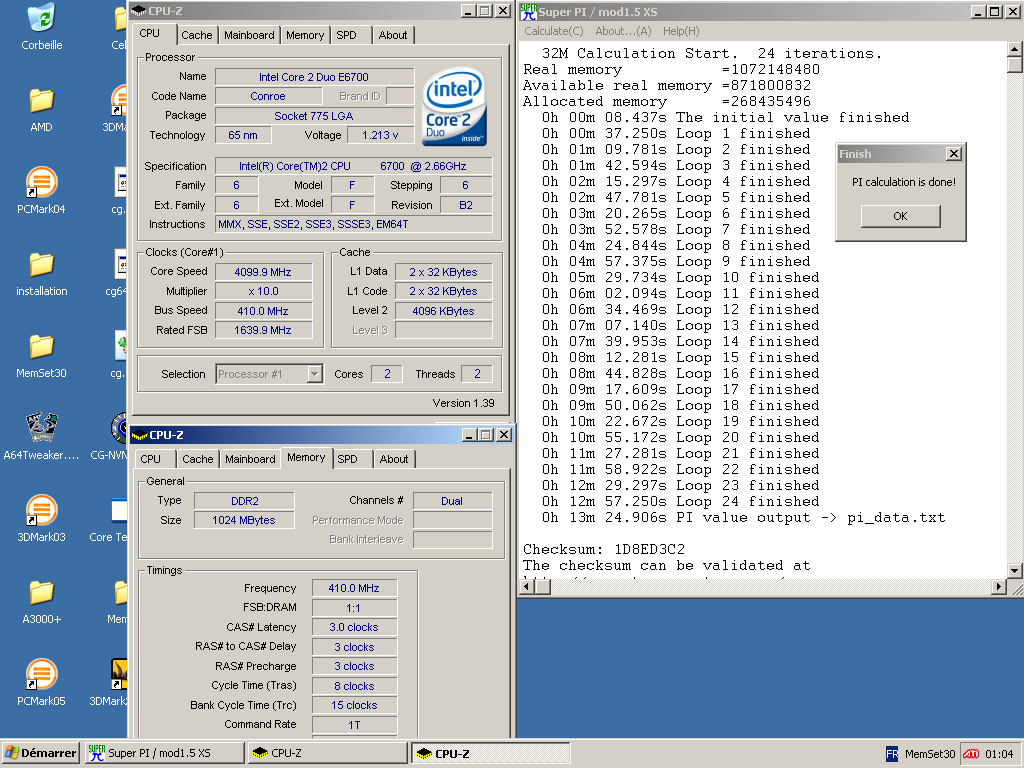The height and width of the screenshot is (768, 1024).
Task: Click the Command Rate 1T value
Action: [x=354, y=725]
